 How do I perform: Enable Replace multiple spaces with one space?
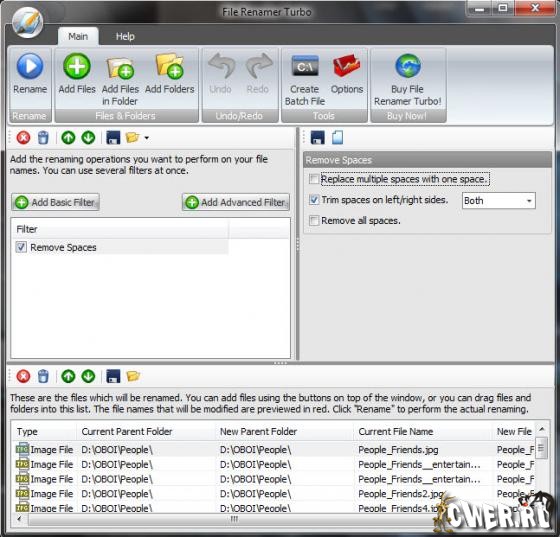tap(314, 179)
